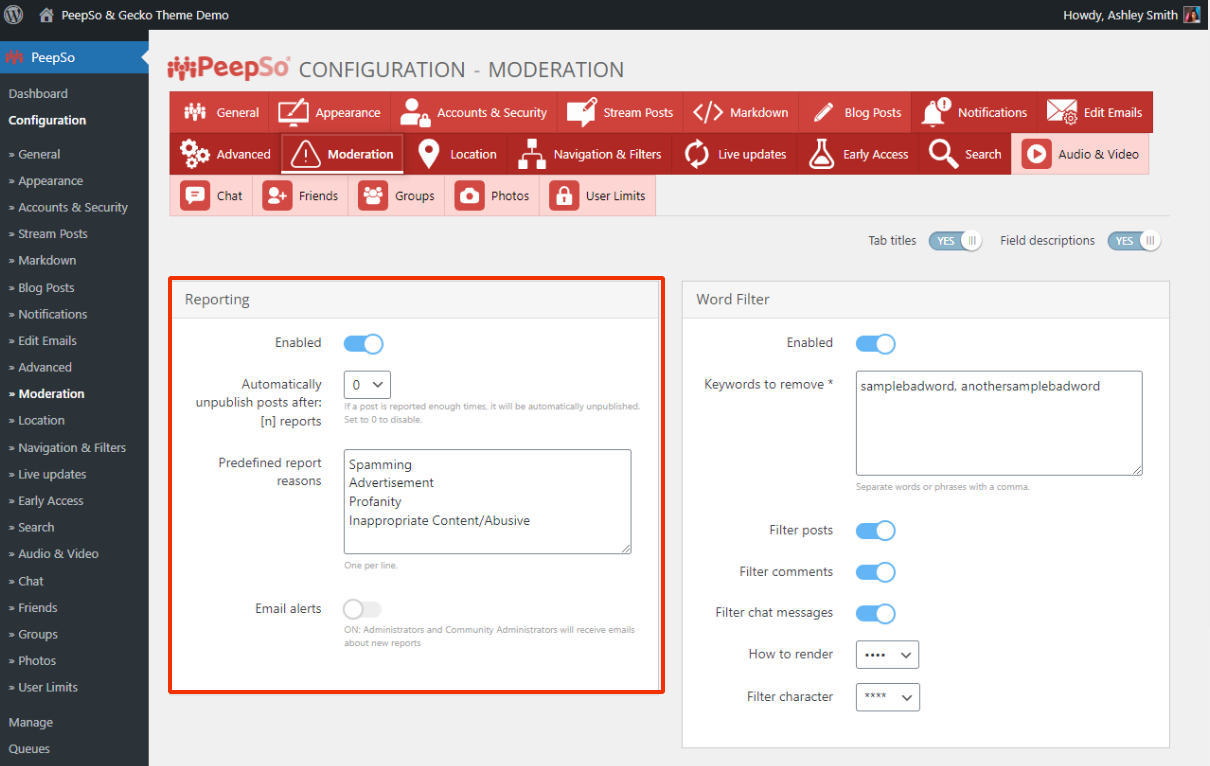Open Manage in the sidebar
Image resolution: width=1210 pixels, height=766 pixels.
click(31, 722)
